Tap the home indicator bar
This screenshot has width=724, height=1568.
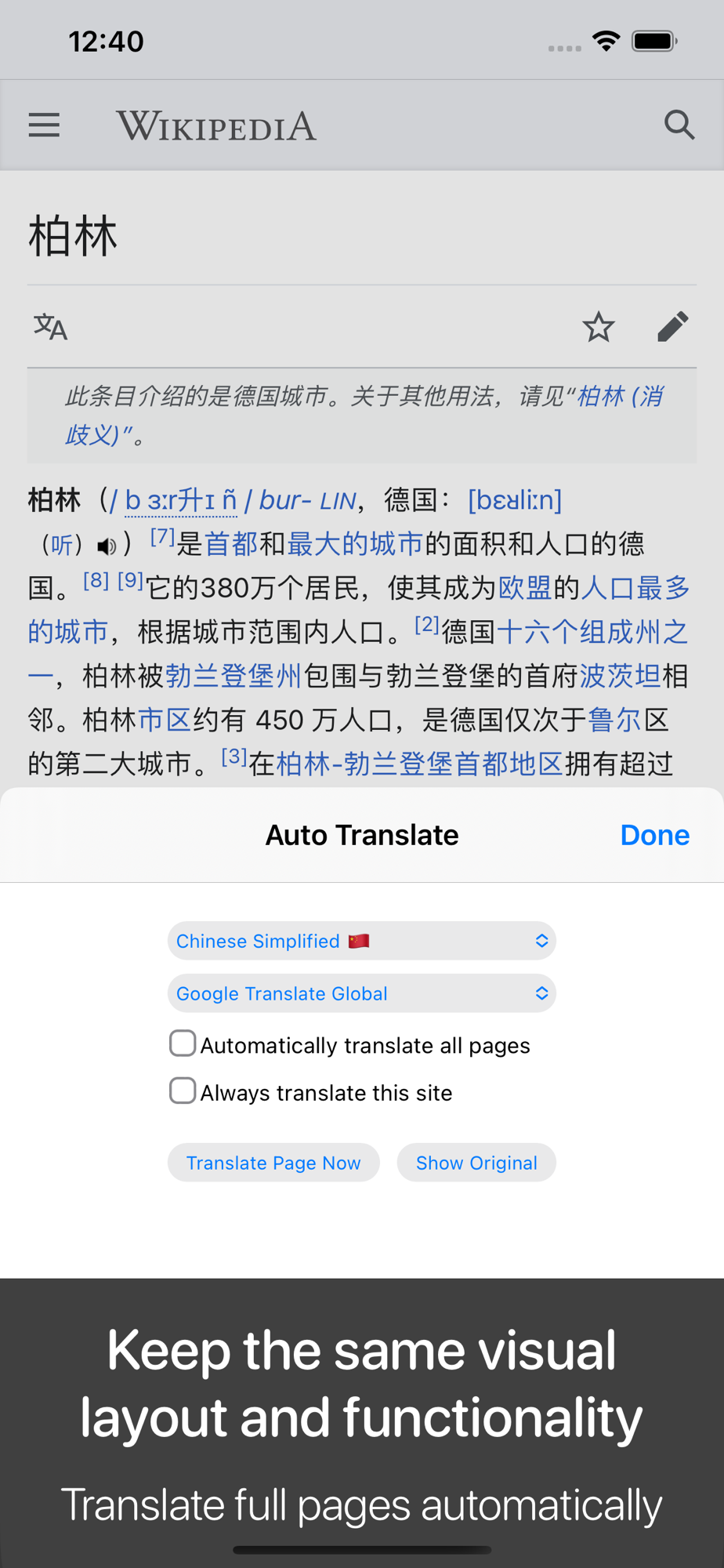click(x=362, y=1550)
